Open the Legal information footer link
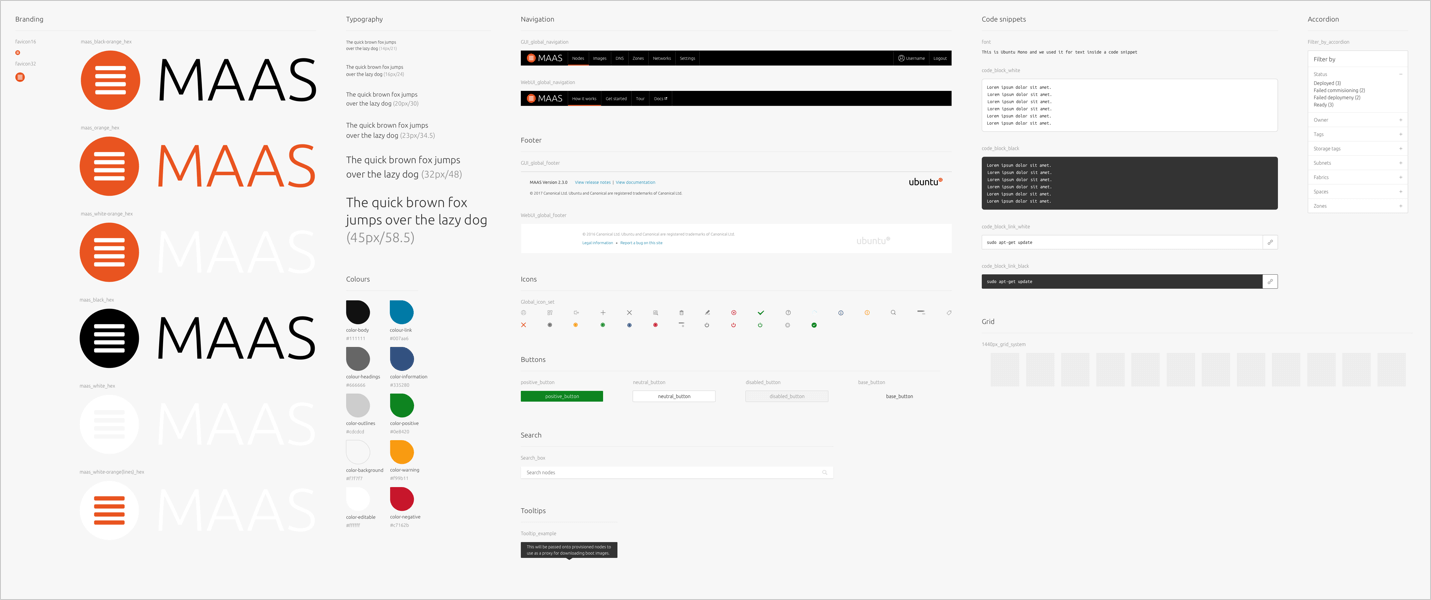The image size is (1431, 600). tap(597, 242)
